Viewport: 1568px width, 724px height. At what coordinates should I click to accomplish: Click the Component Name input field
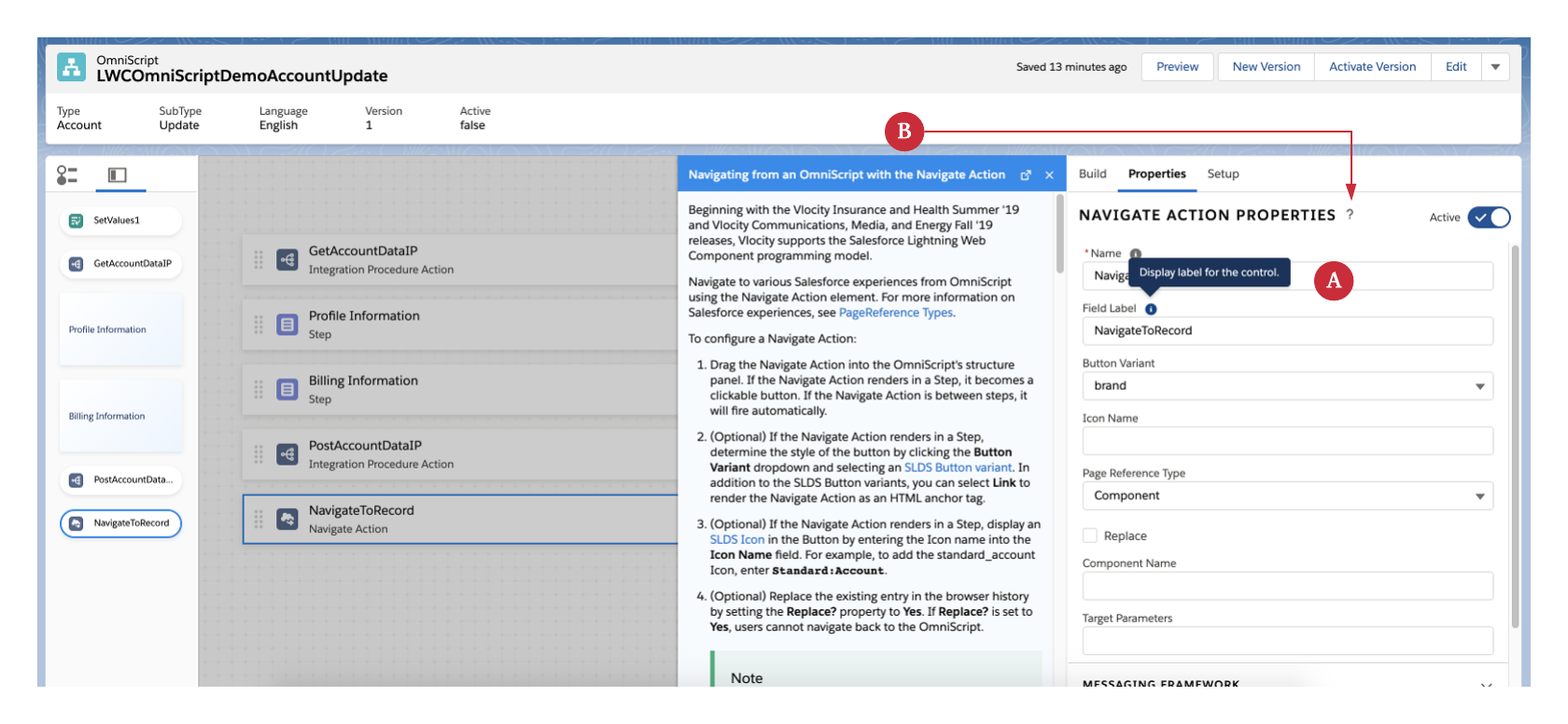(1287, 586)
